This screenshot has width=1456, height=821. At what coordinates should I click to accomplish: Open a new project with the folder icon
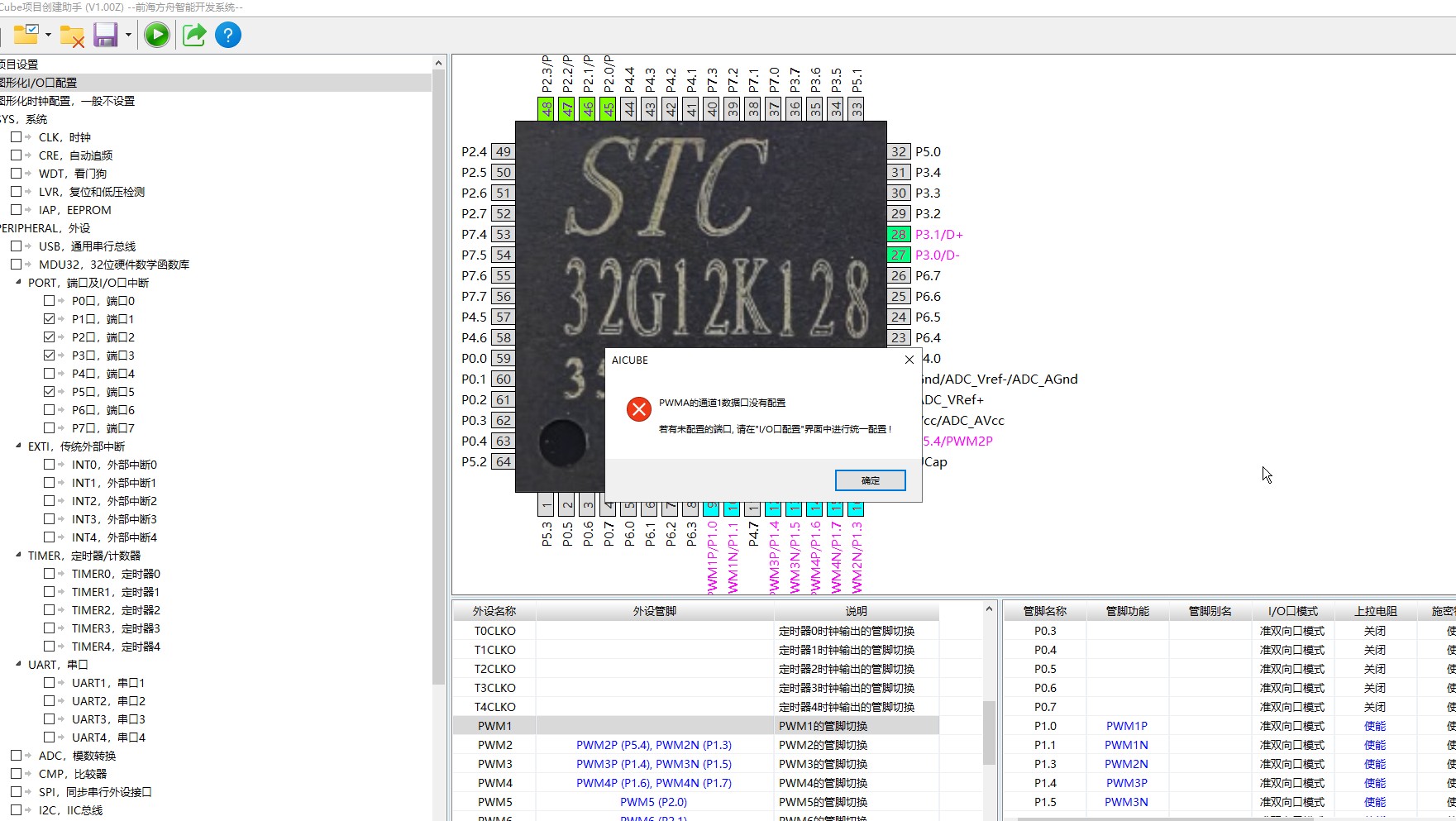tap(25, 35)
